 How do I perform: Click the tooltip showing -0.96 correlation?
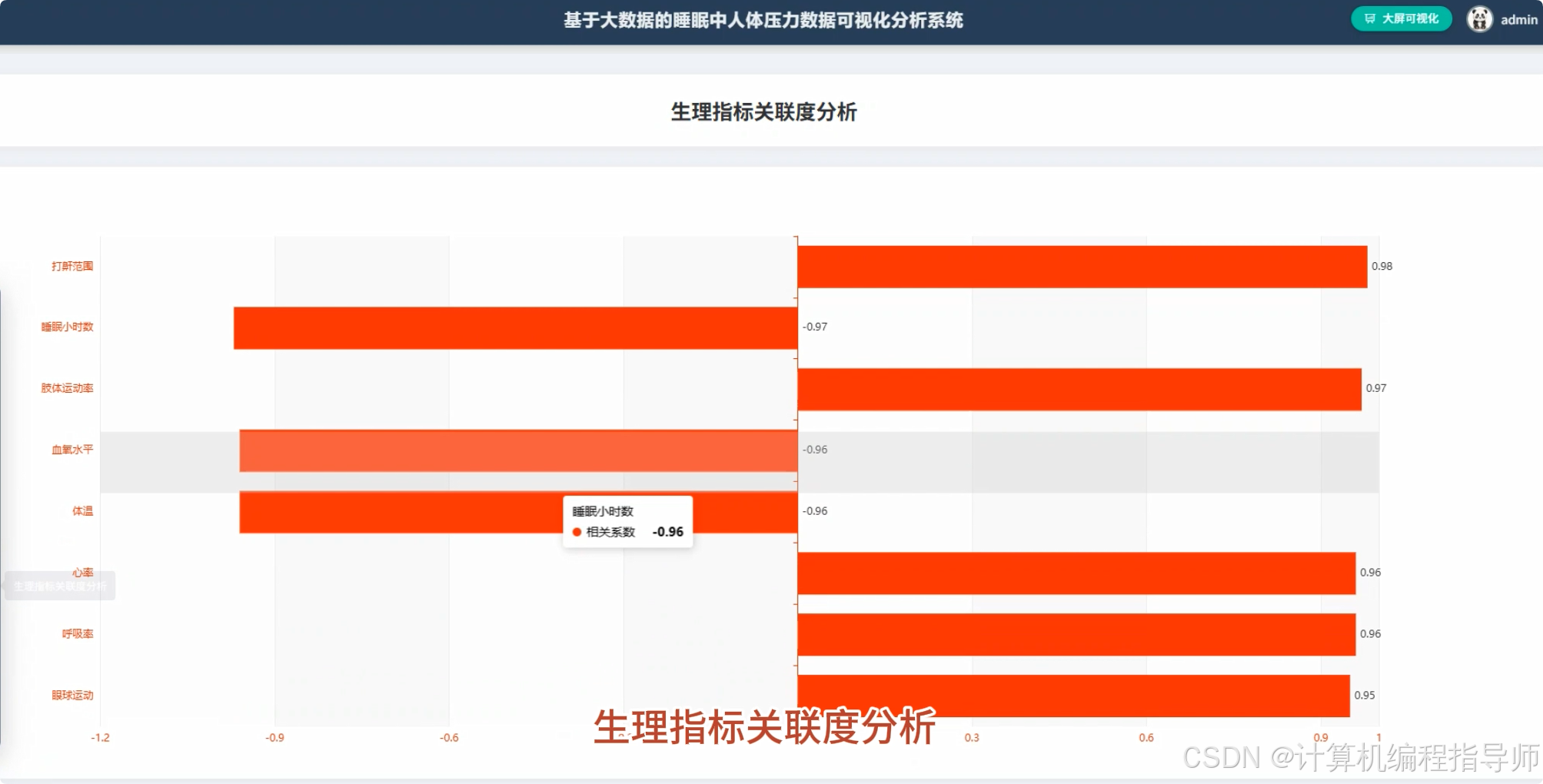(x=627, y=521)
